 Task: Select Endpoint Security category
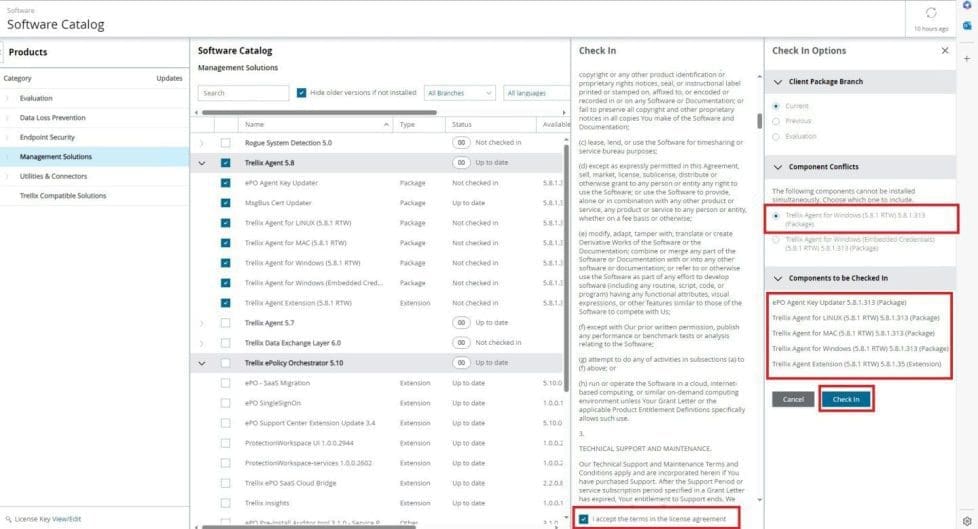(48, 137)
